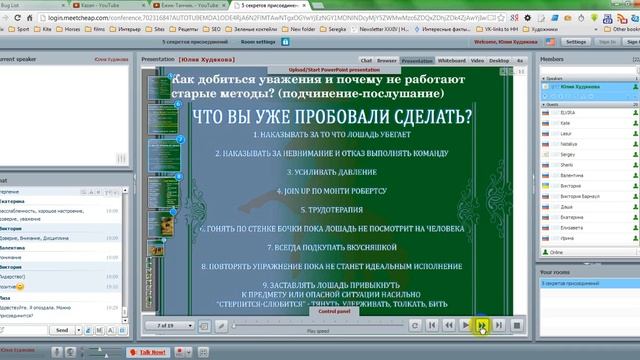Adjust the lower volume slider in bottom bar
Image resolution: width=640 pixels, height=360 pixels.
coord(106,356)
